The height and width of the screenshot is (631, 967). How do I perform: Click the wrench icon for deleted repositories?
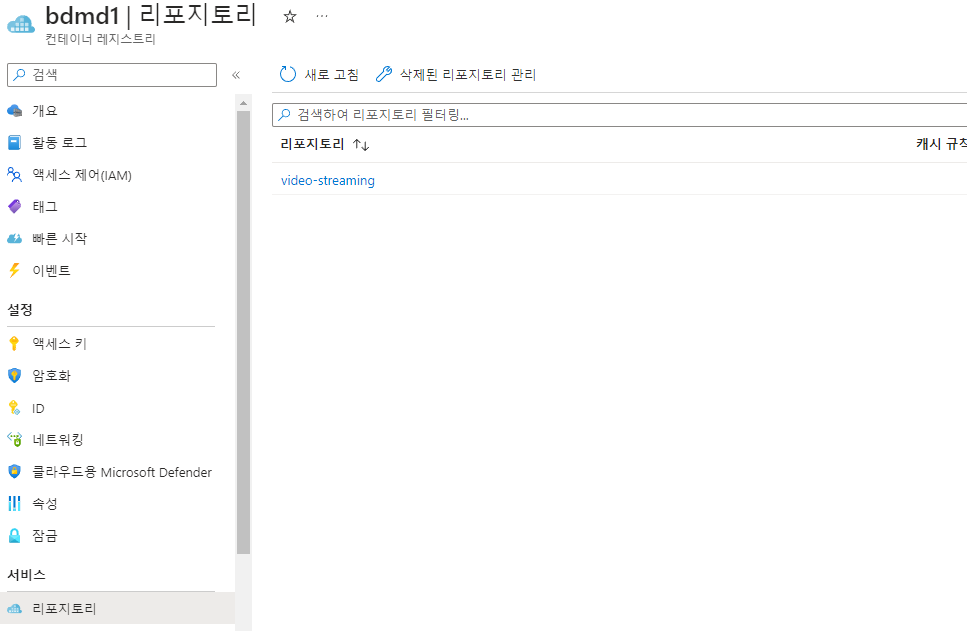click(384, 75)
